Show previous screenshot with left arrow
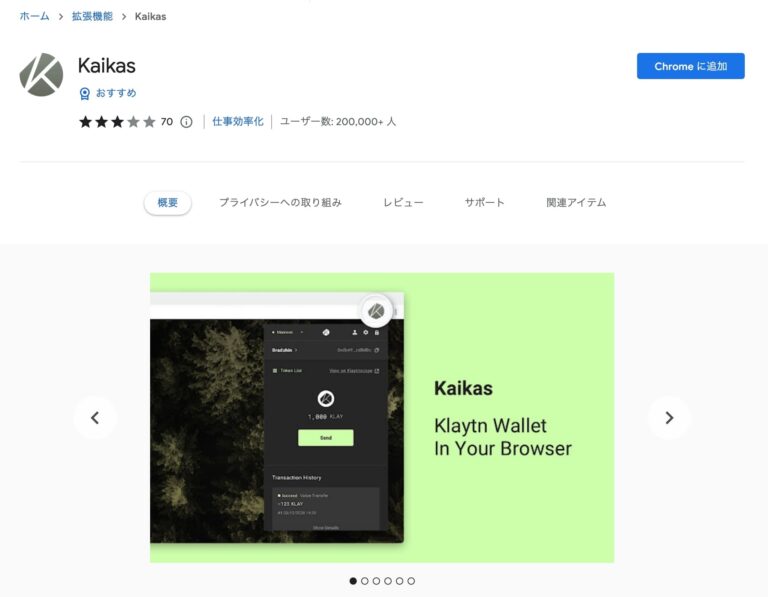The height and width of the screenshot is (597, 768). [95, 418]
